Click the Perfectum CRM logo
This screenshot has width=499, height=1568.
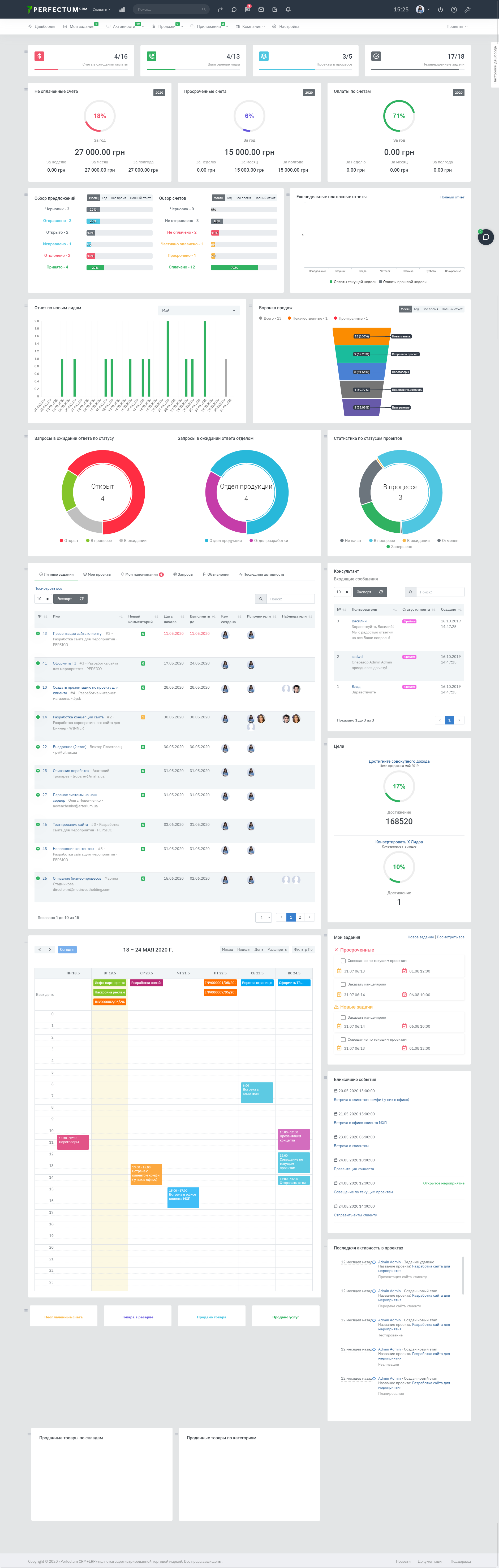[57, 10]
